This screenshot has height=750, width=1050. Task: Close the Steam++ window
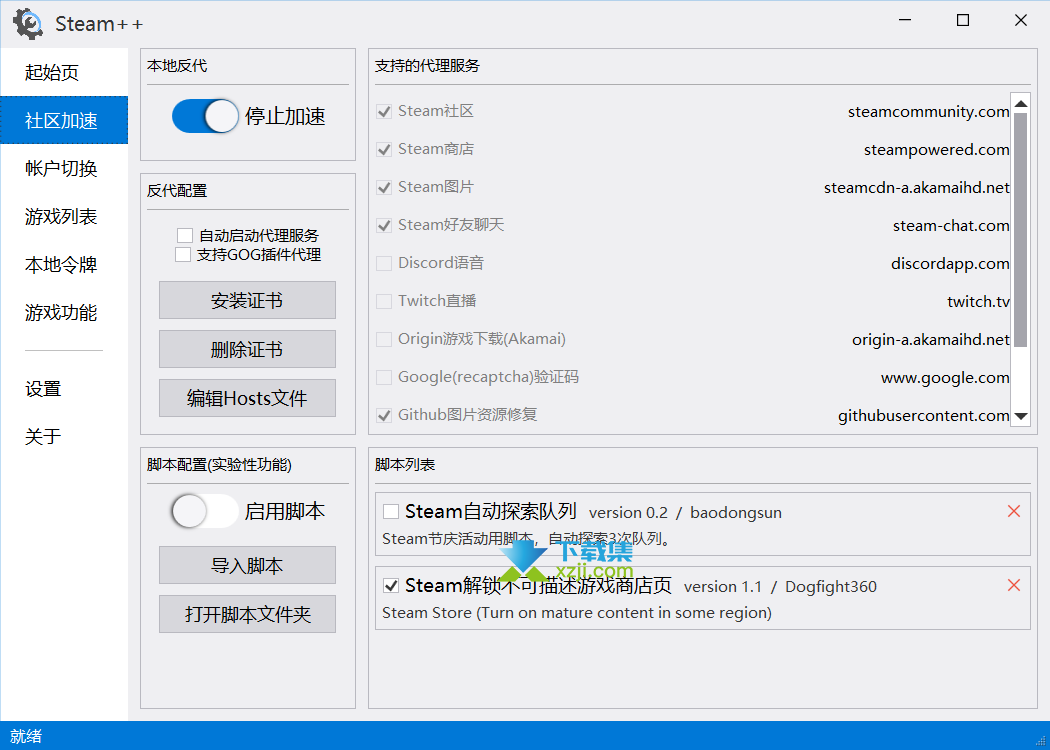coord(1021,21)
